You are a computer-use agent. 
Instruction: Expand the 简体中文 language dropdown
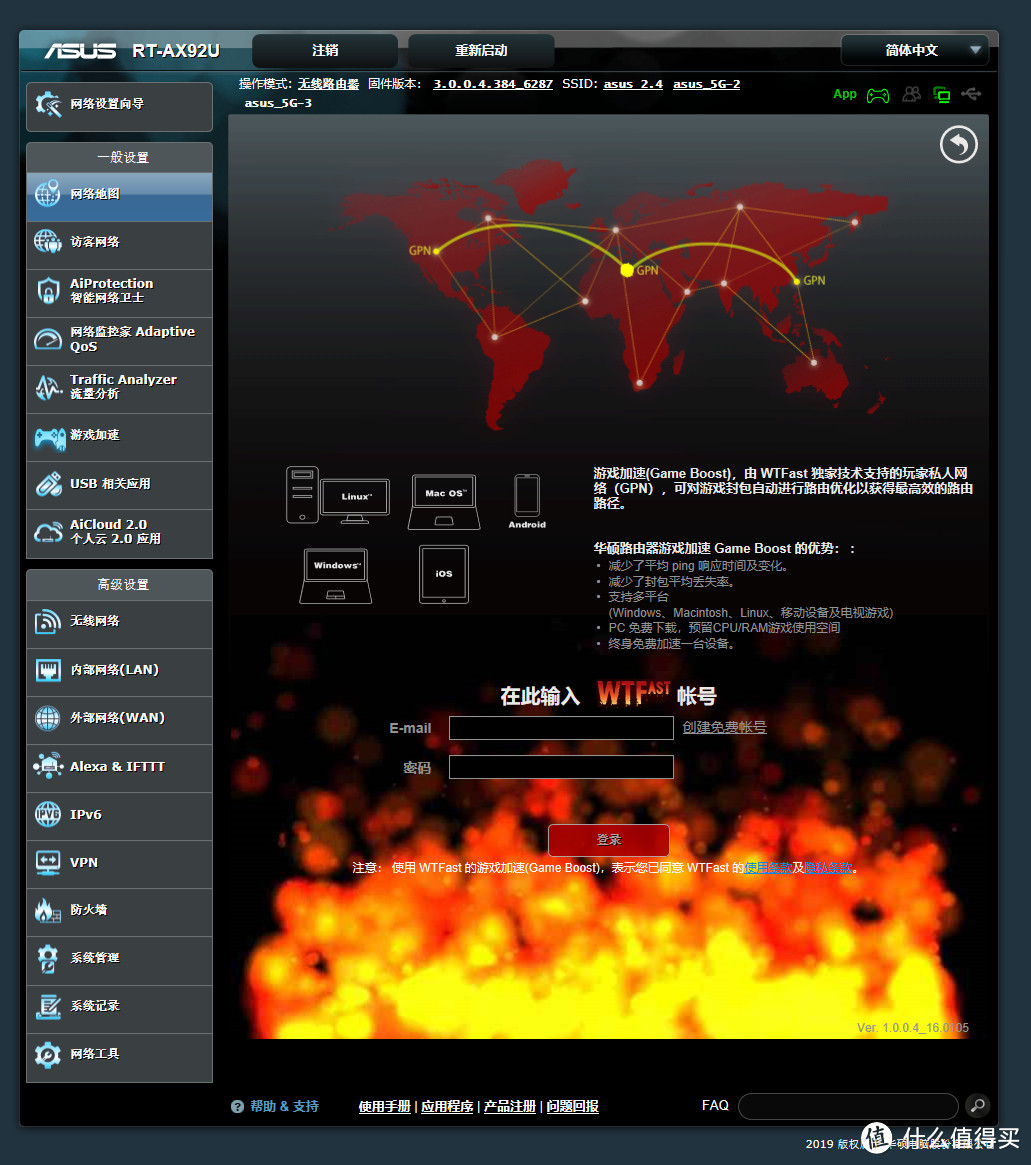pyautogui.click(x=914, y=51)
